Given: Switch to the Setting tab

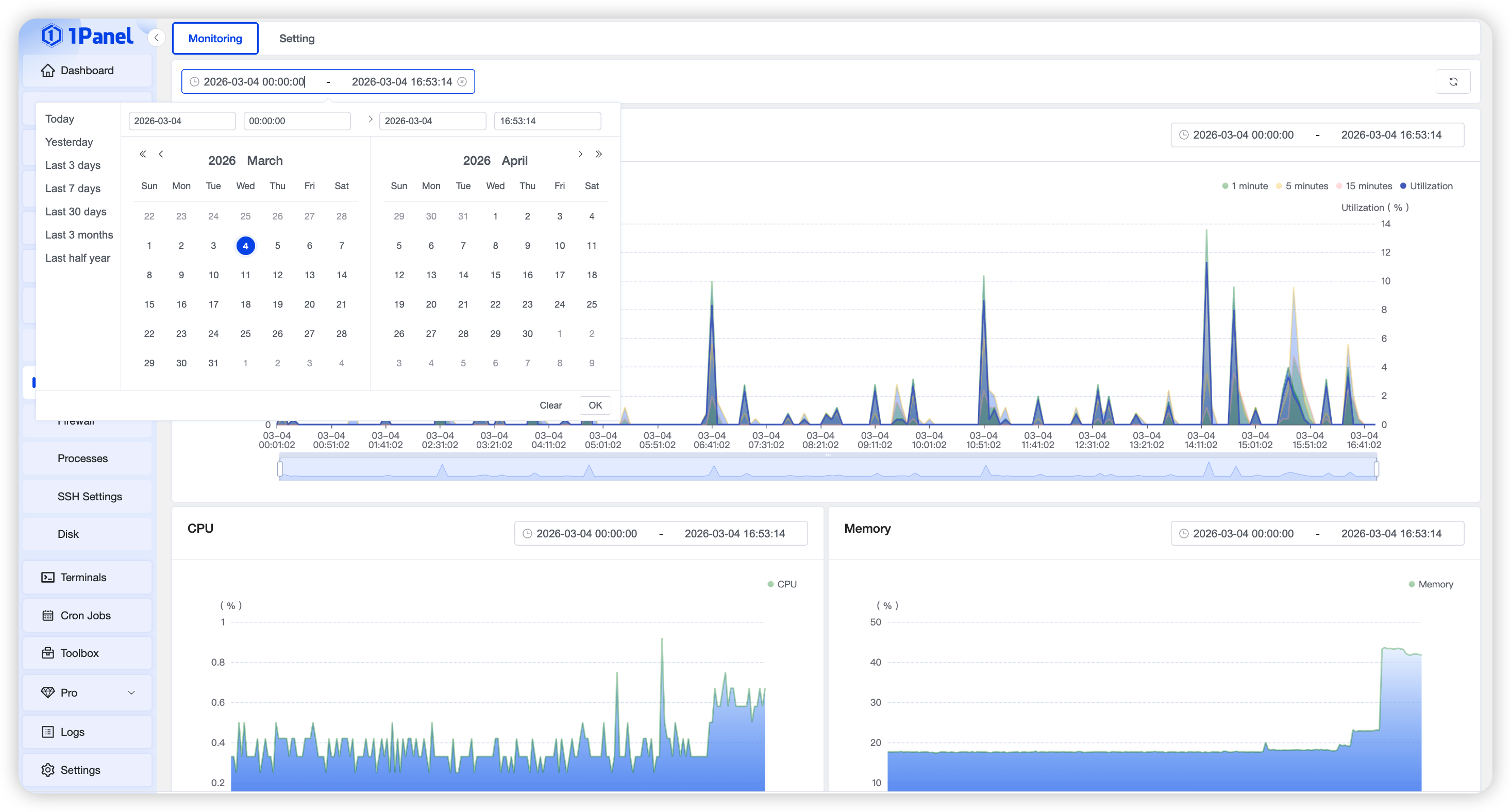Looking at the screenshot, I should click(x=297, y=38).
